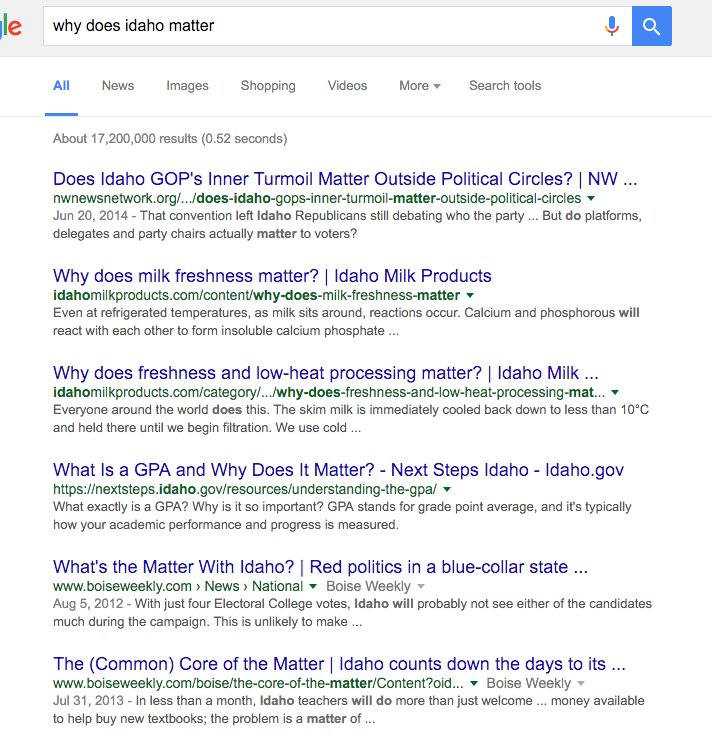Open 'Does Idaho GOP's Inner Turmoil Matter' result
The height and width of the screenshot is (746, 712).
coord(345,179)
